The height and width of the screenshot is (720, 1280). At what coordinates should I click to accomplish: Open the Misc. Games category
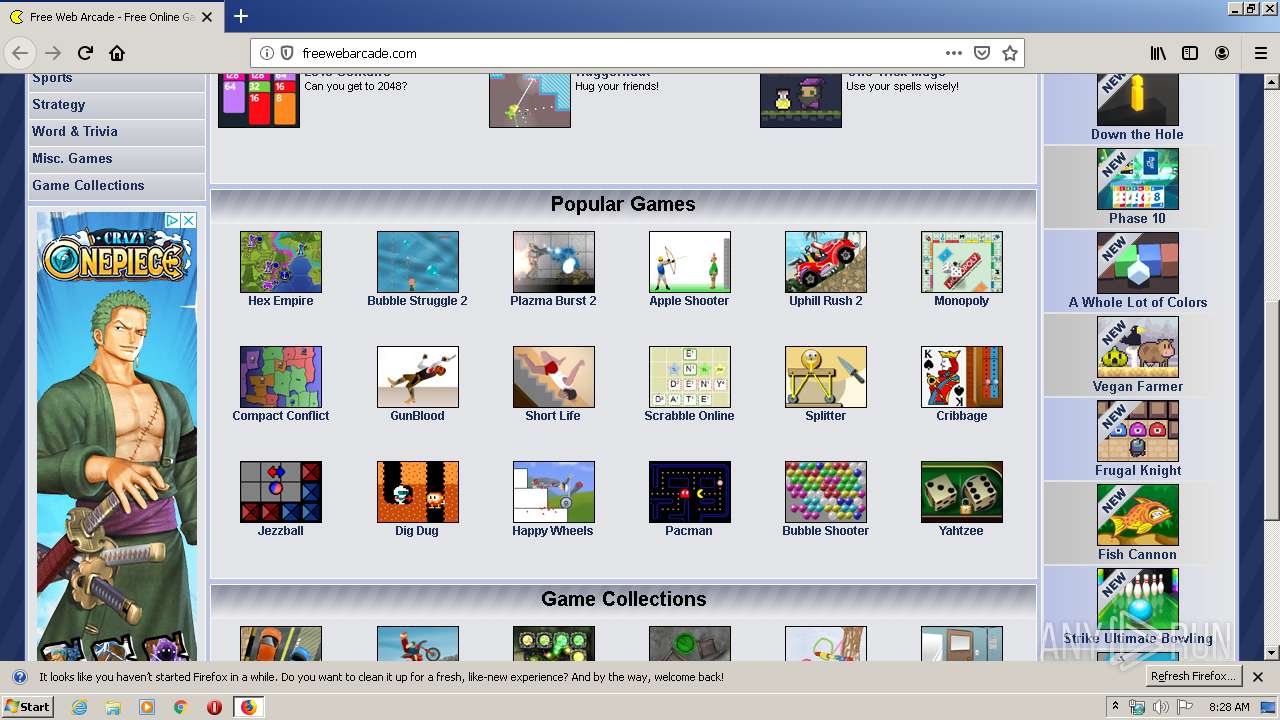[x=116, y=158]
